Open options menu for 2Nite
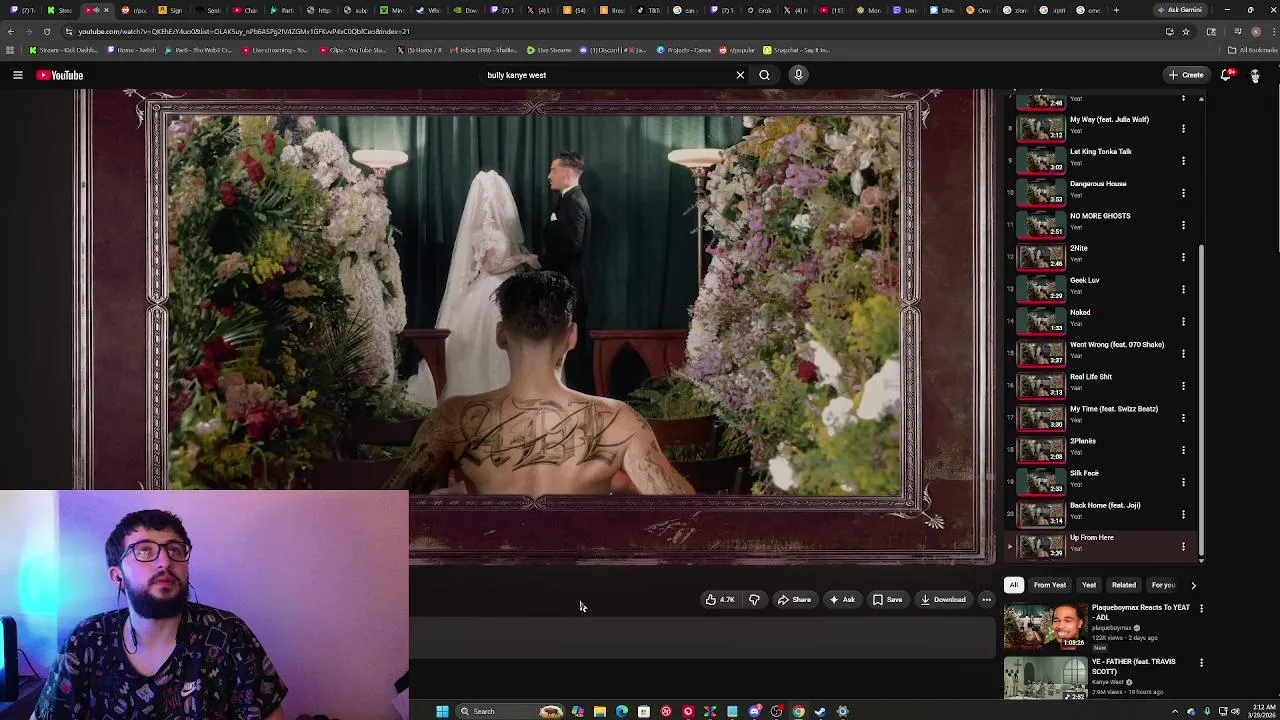This screenshot has height=720, width=1280. pos(1183,257)
